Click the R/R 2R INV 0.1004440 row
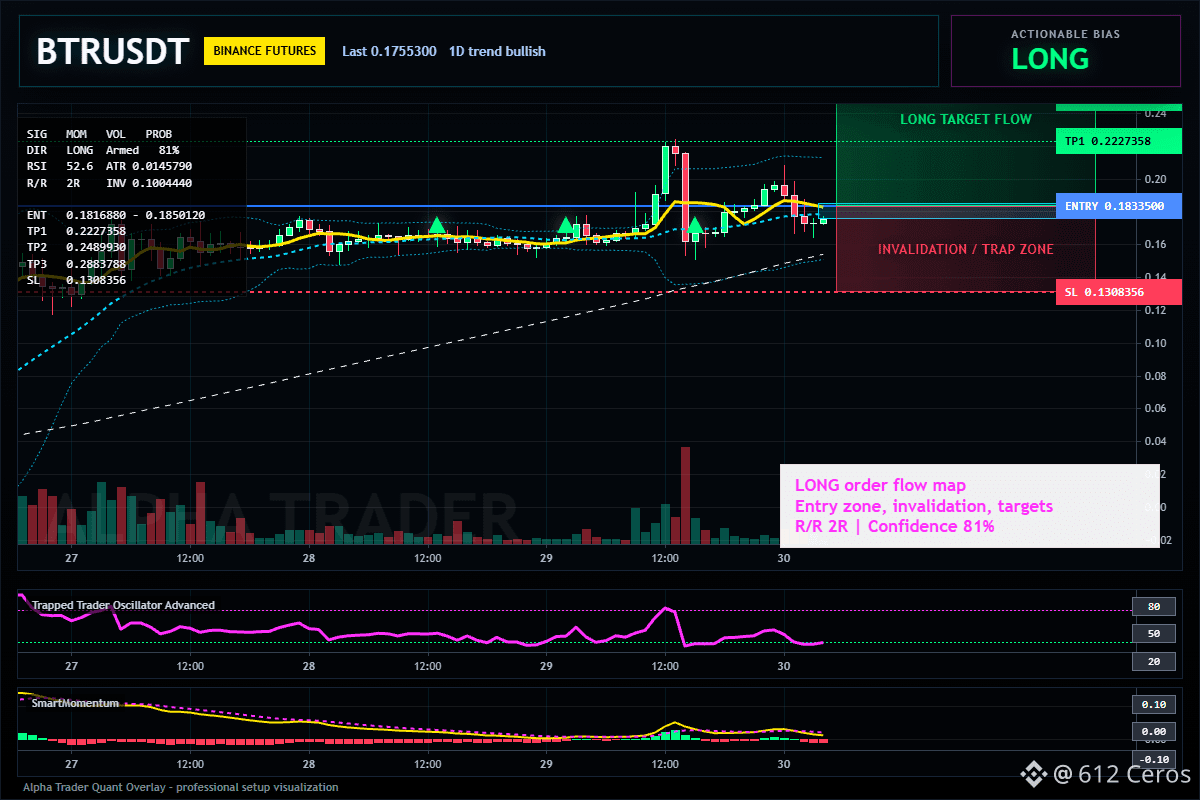Viewport: 1200px width, 800px height. click(x=110, y=183)
